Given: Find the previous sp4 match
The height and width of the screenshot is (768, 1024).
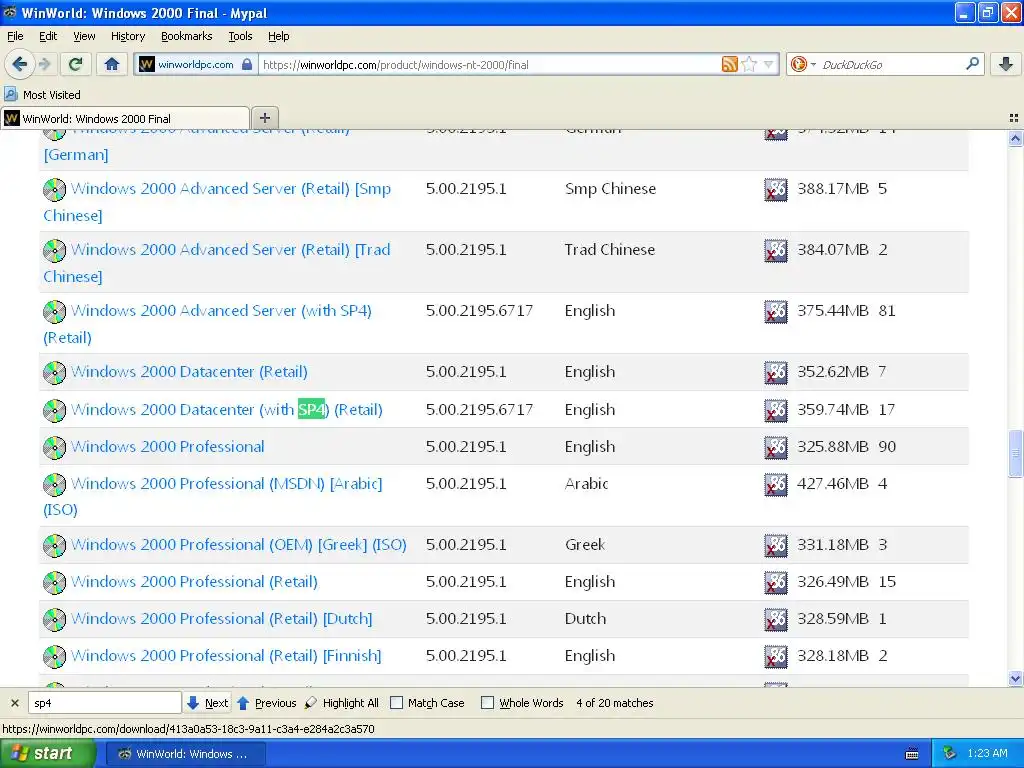Looking at the screenshot, I should 267,703.
